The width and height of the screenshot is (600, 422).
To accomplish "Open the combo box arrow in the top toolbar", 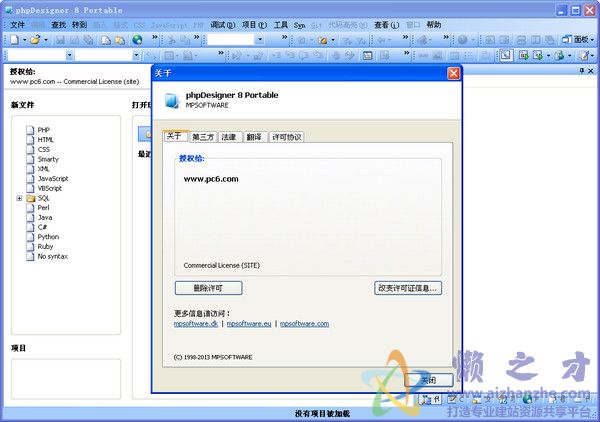I will [x=260, y=39].
